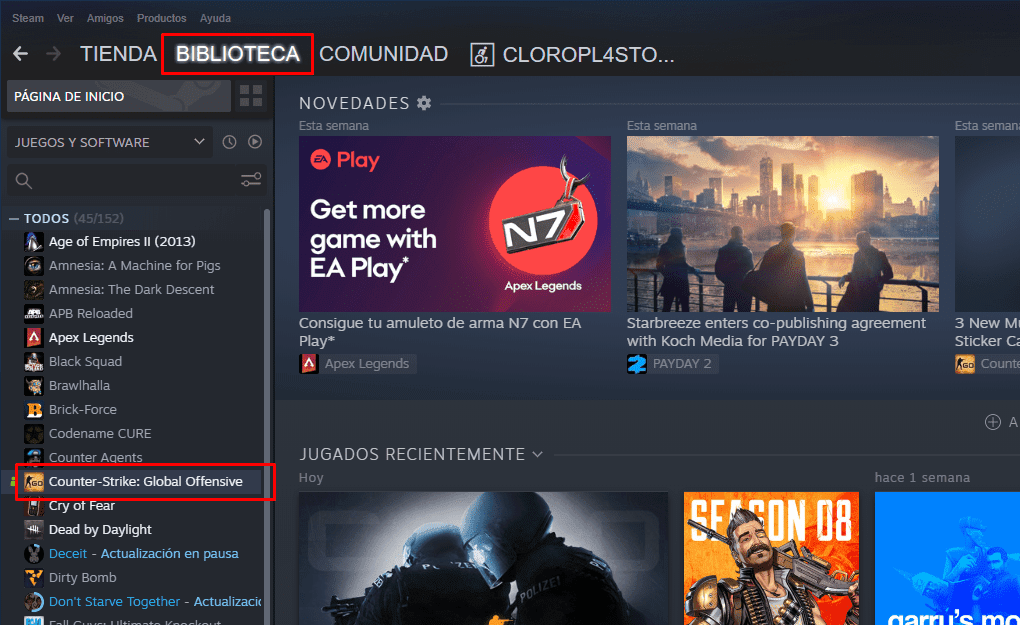Click Apex Legends icon in game list
The height and width of the screenshot is (625, 1020).
[34, 338]
